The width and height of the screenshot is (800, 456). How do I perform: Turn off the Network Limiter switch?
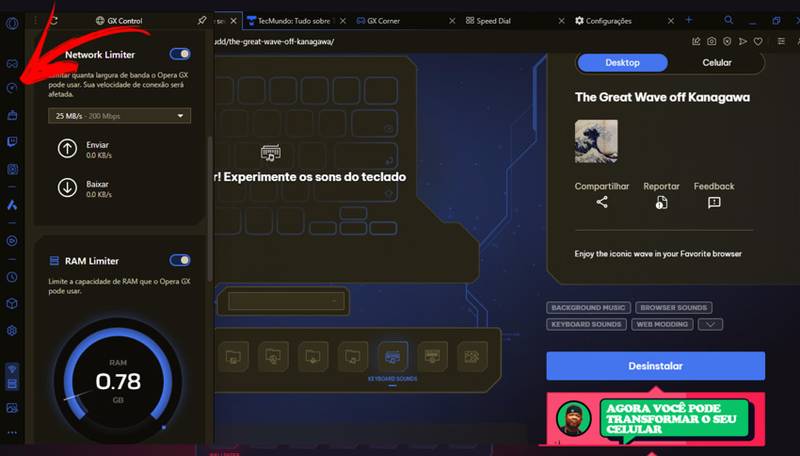click(180, 54)
